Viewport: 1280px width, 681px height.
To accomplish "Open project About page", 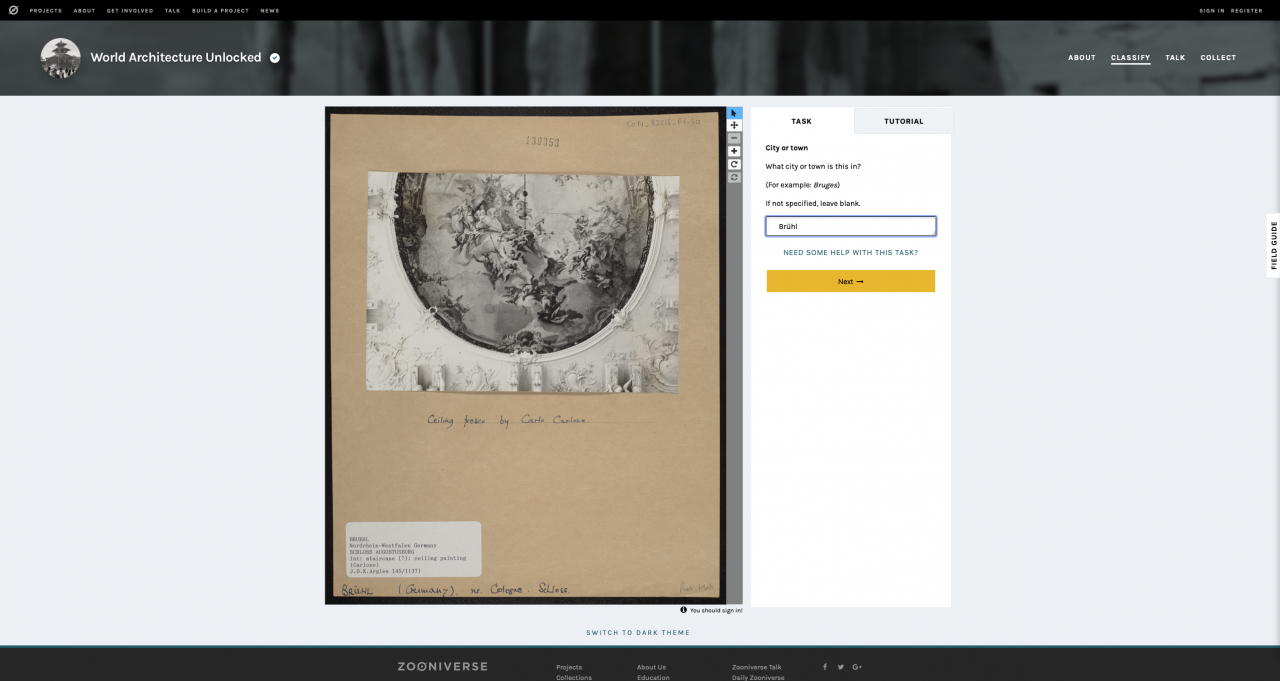I will (1082, 58).
